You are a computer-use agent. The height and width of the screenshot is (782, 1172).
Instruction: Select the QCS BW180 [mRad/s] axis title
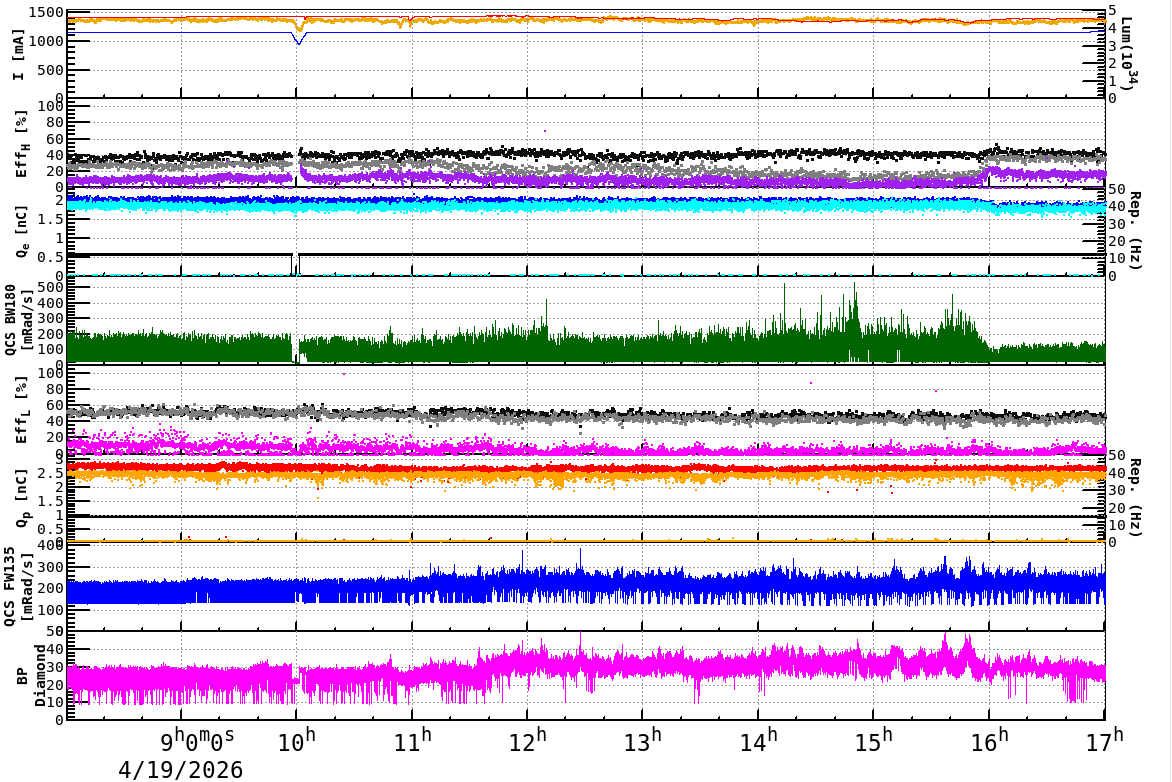[x=19, y=319]
